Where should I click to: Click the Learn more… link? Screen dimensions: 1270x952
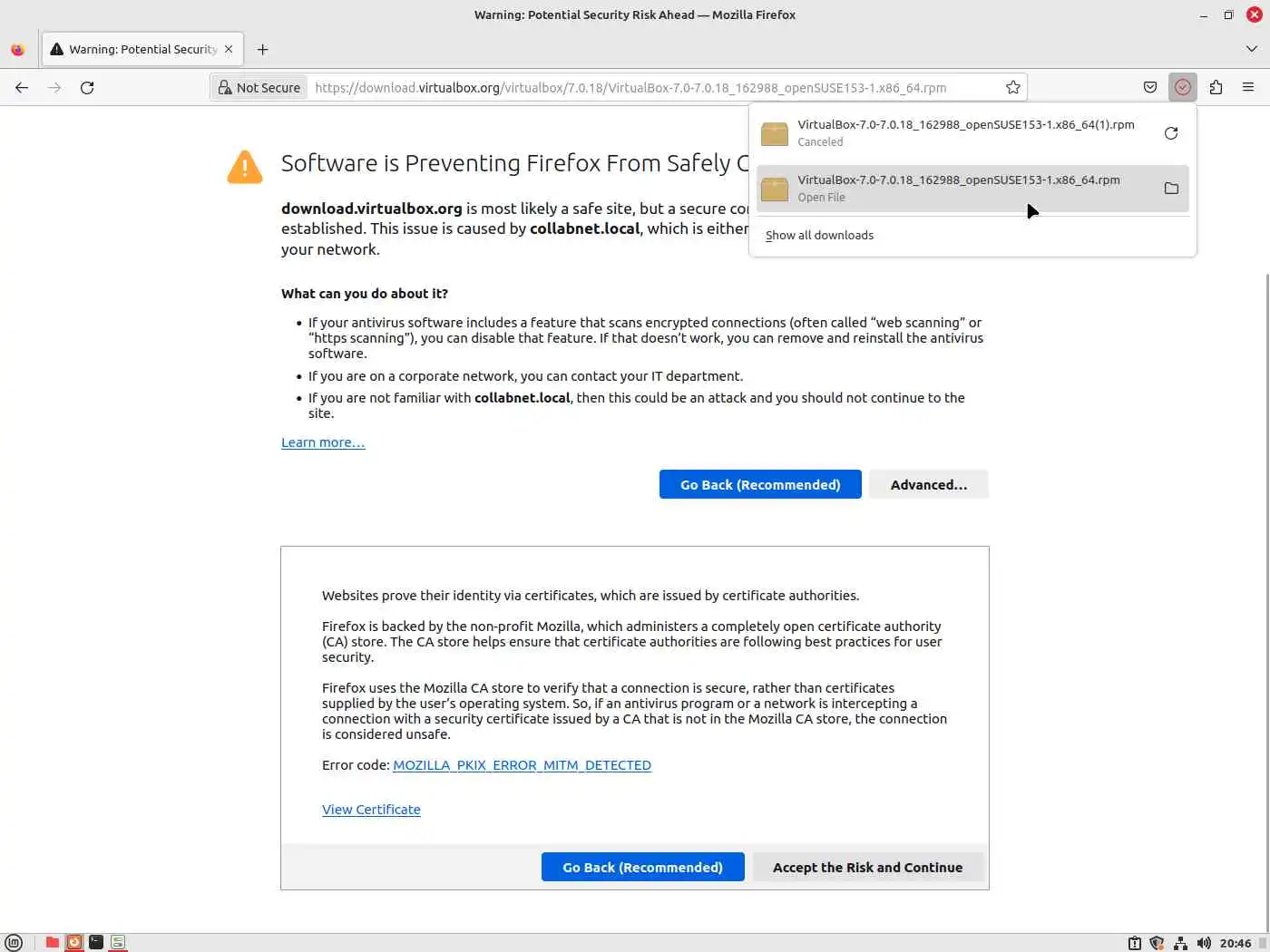point(323,442)
